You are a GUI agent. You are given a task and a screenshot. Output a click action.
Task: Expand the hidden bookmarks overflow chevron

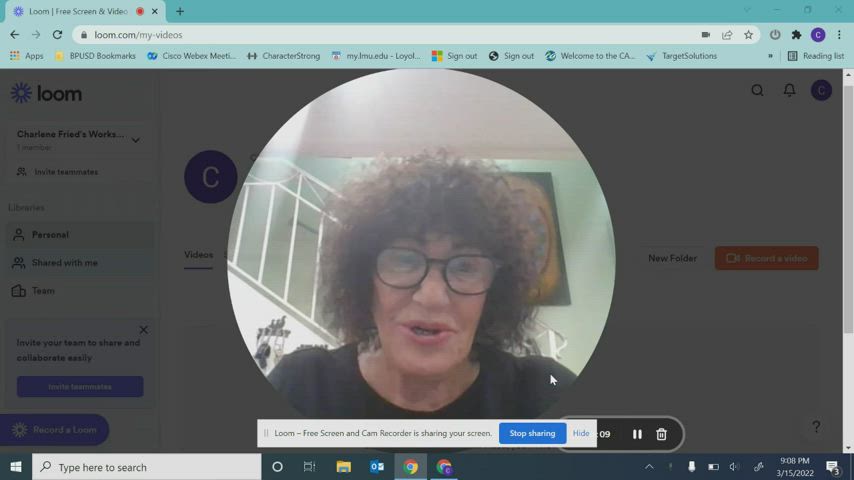point(770,56)
